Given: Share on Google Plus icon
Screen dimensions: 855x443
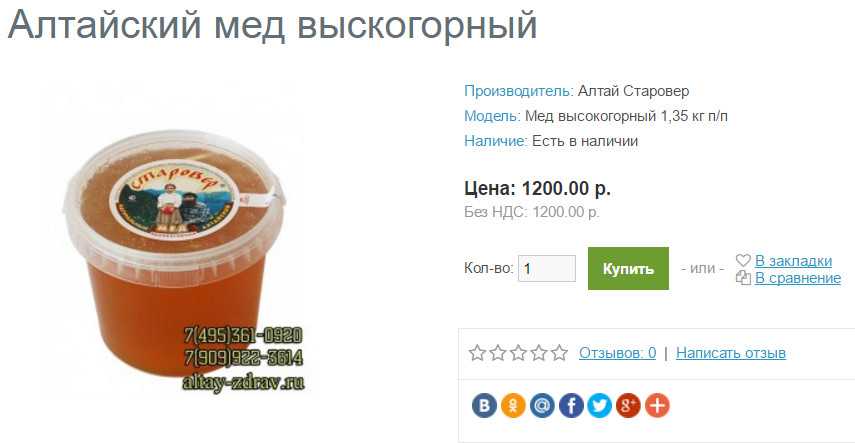Looking at the screenshot, I should click(628, 406).
